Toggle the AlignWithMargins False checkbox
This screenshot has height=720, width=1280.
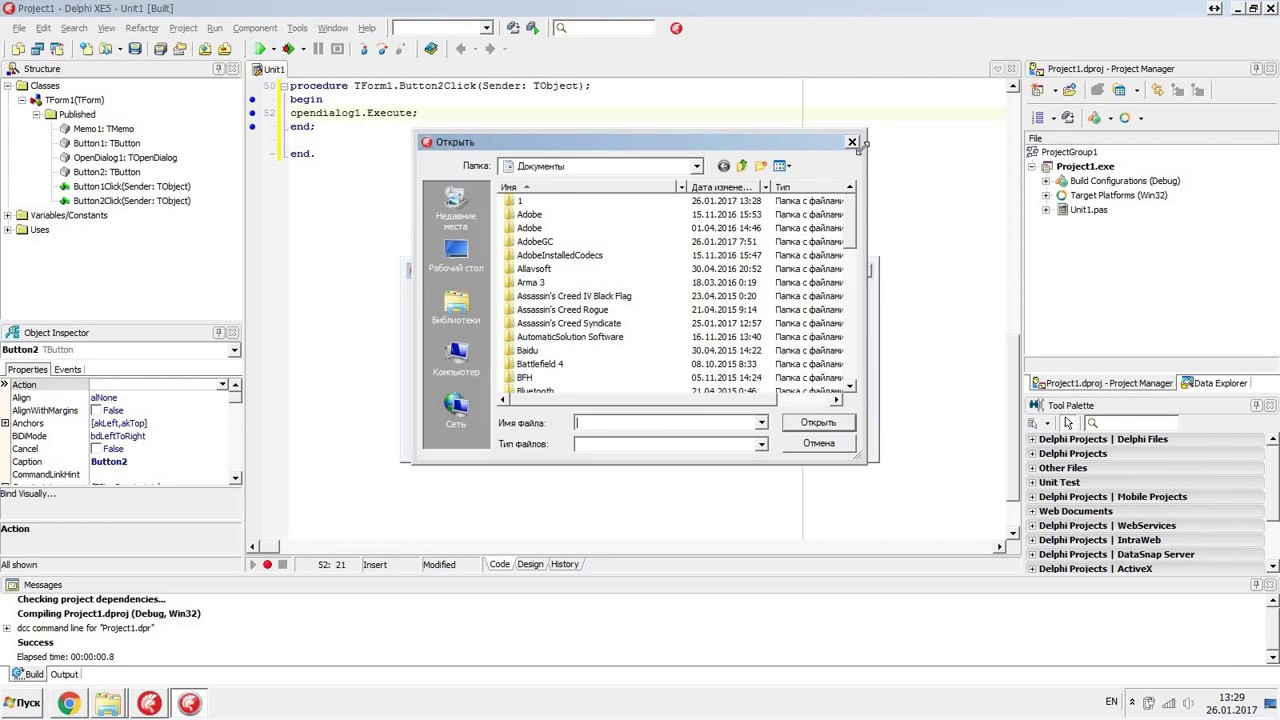pos(96,411)
